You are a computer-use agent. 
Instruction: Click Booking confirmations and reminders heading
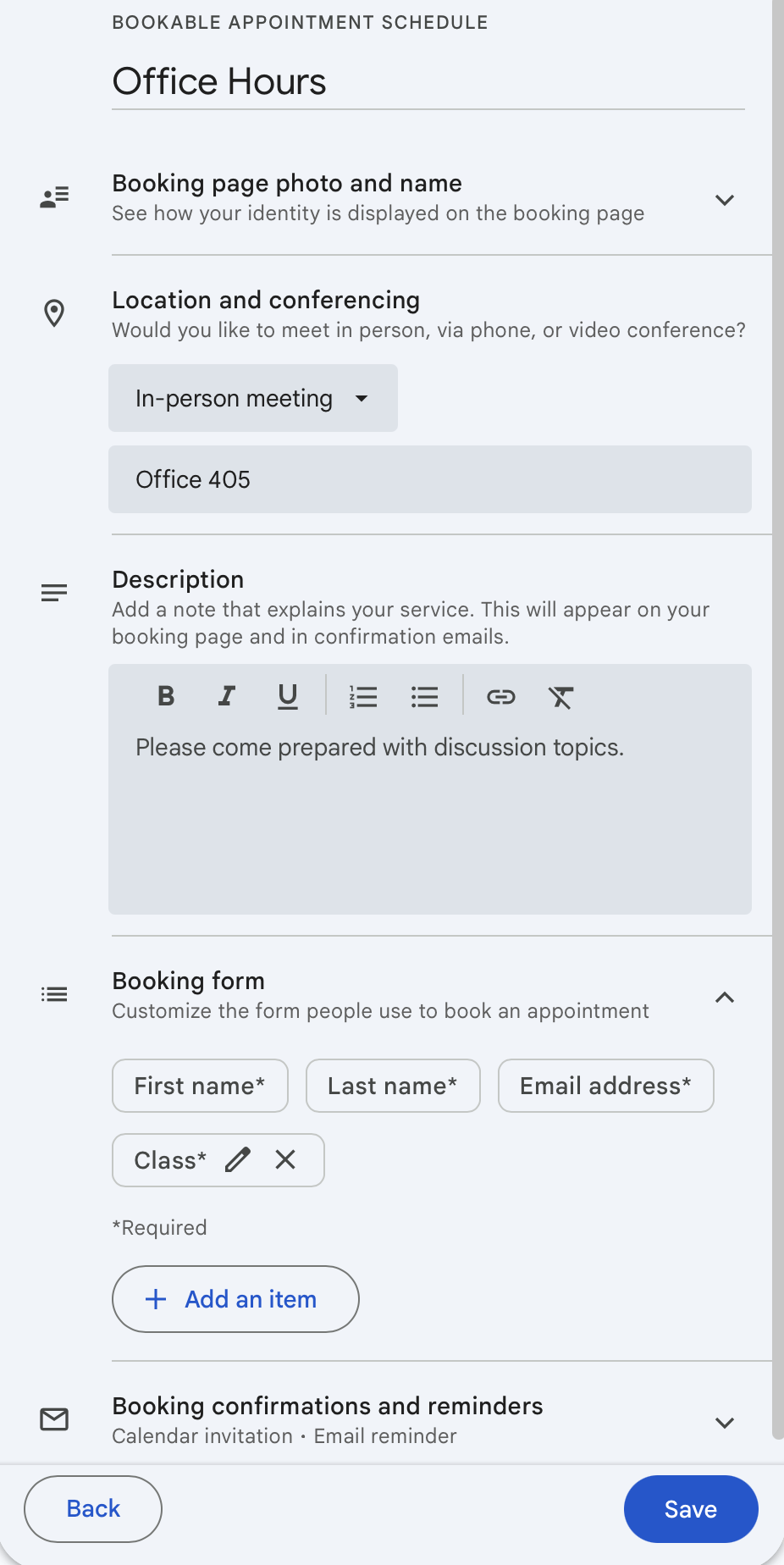point(328,1406)
